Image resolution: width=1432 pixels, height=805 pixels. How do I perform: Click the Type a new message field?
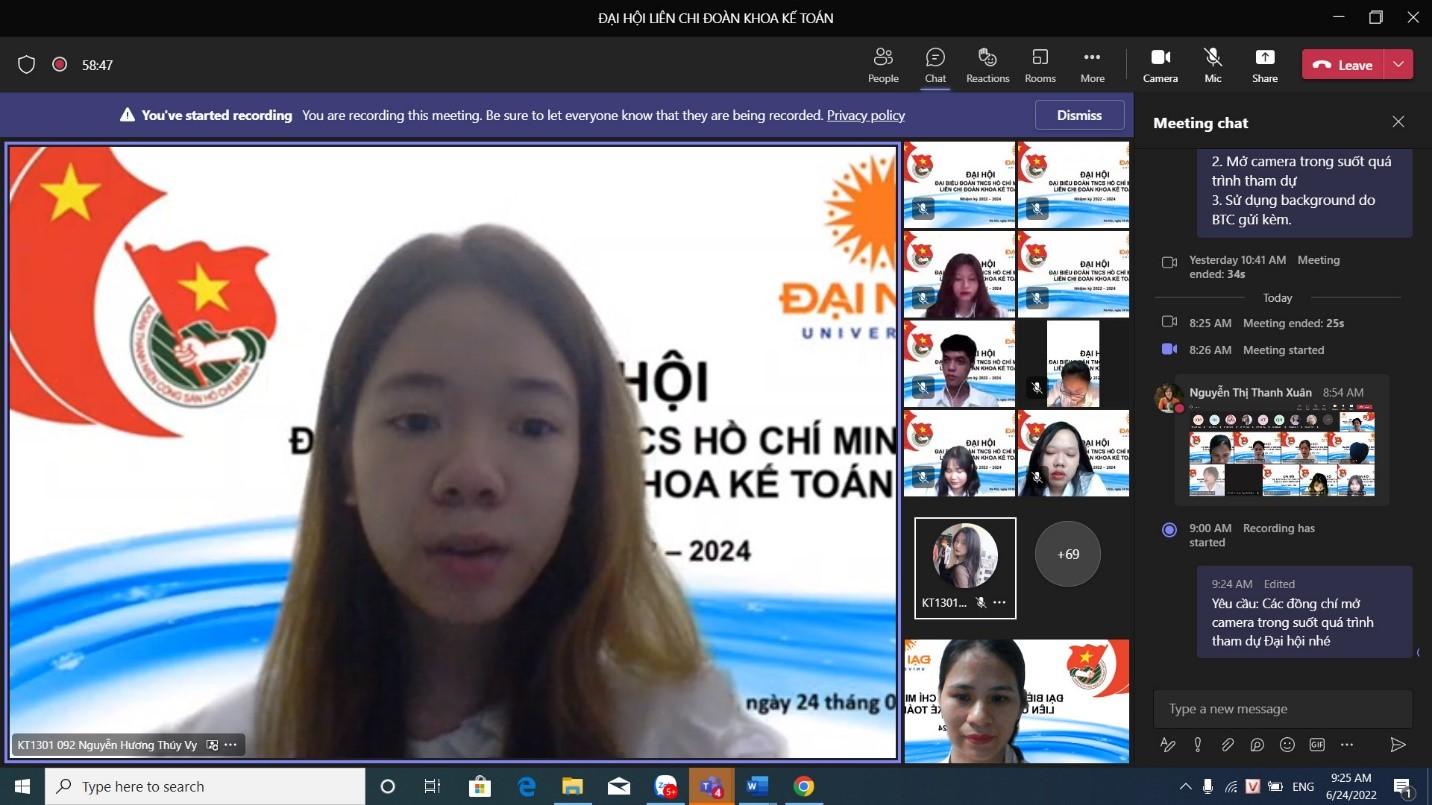tap(1282, 709)
